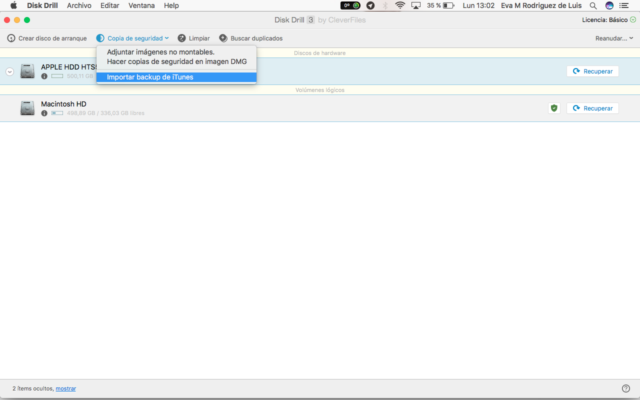Open the Archivo menu
640x400 pixels.
pos(79,6)
